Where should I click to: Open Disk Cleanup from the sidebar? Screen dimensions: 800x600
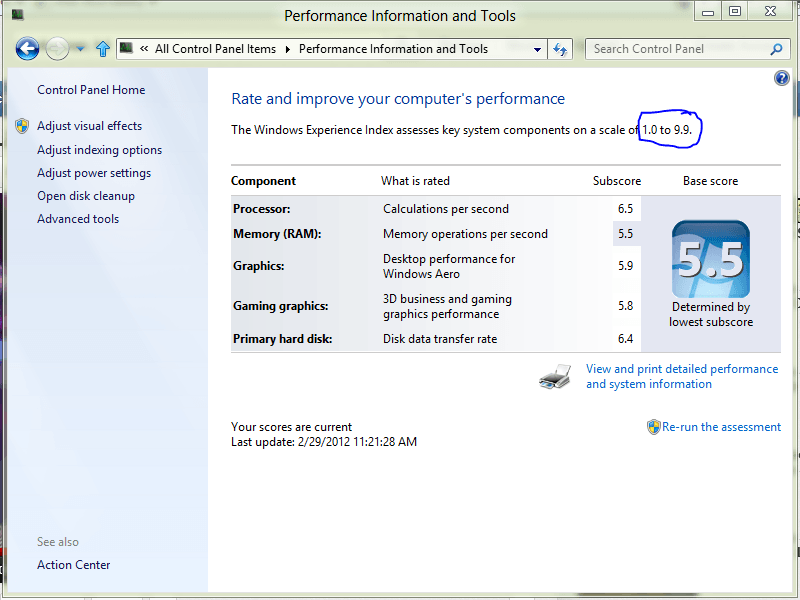pos(86,196)
